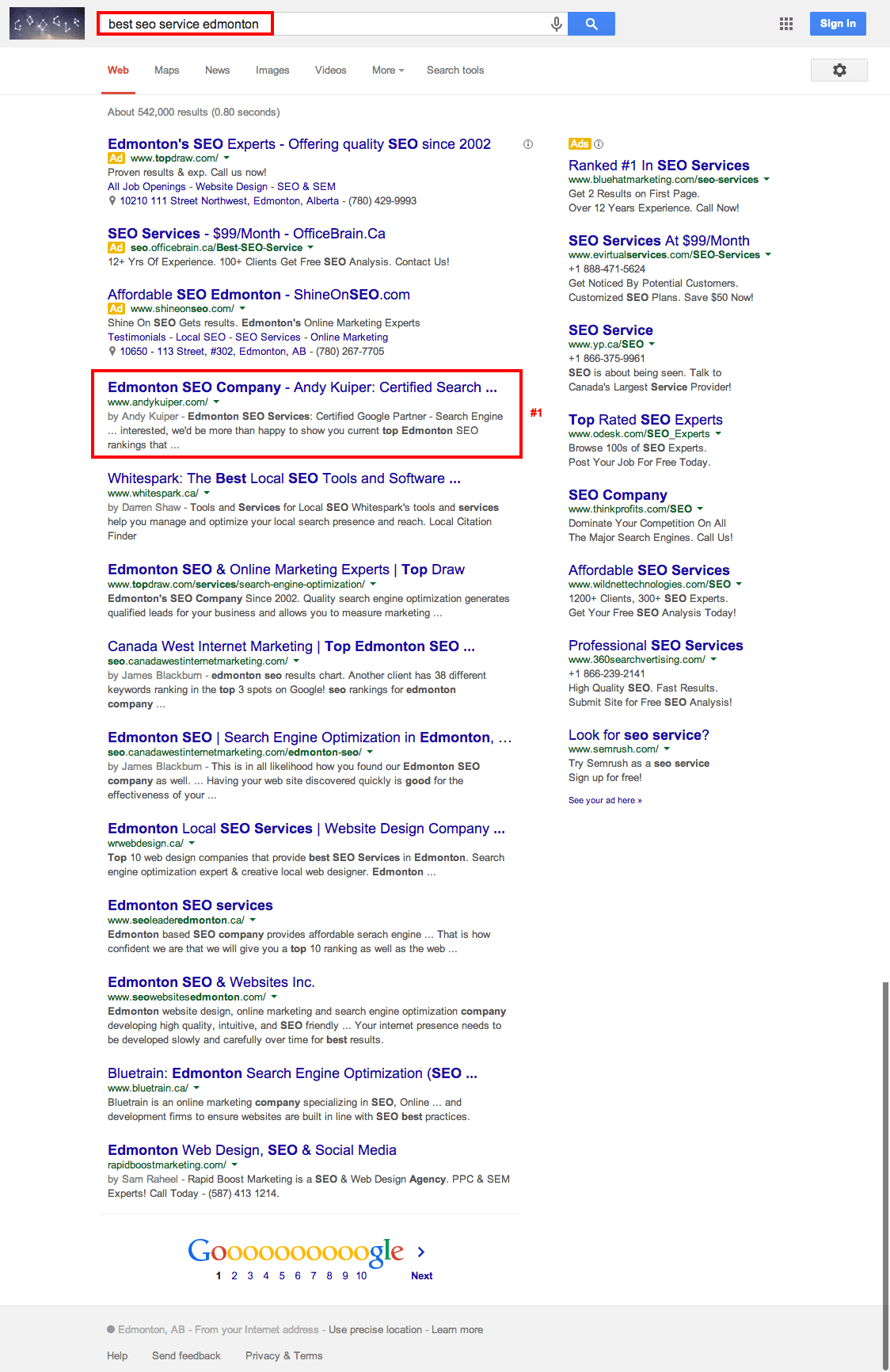
Task: Click the microphone voice search icon
Action: click(557, 25)
